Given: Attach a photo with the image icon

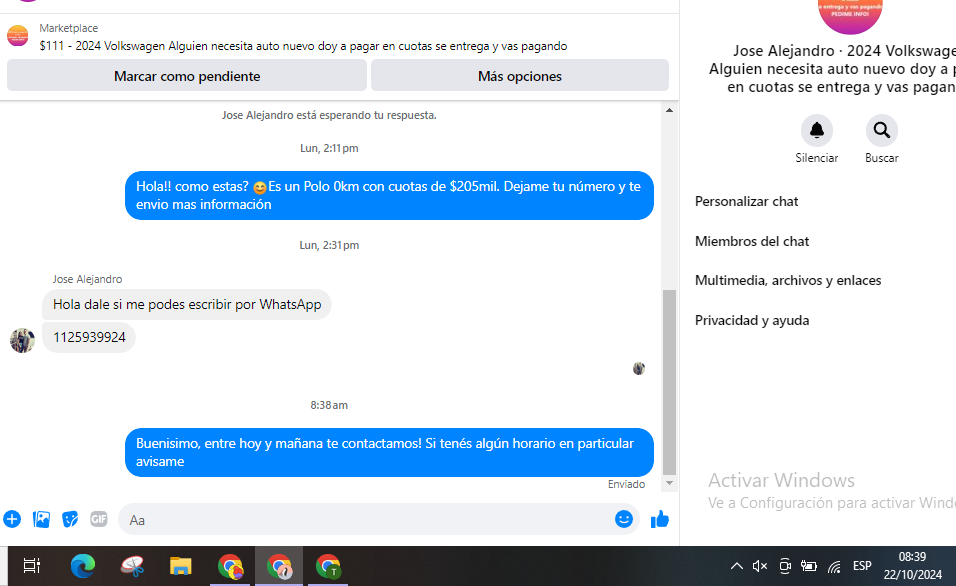Looking at the screenshot, I should point(41,520).
